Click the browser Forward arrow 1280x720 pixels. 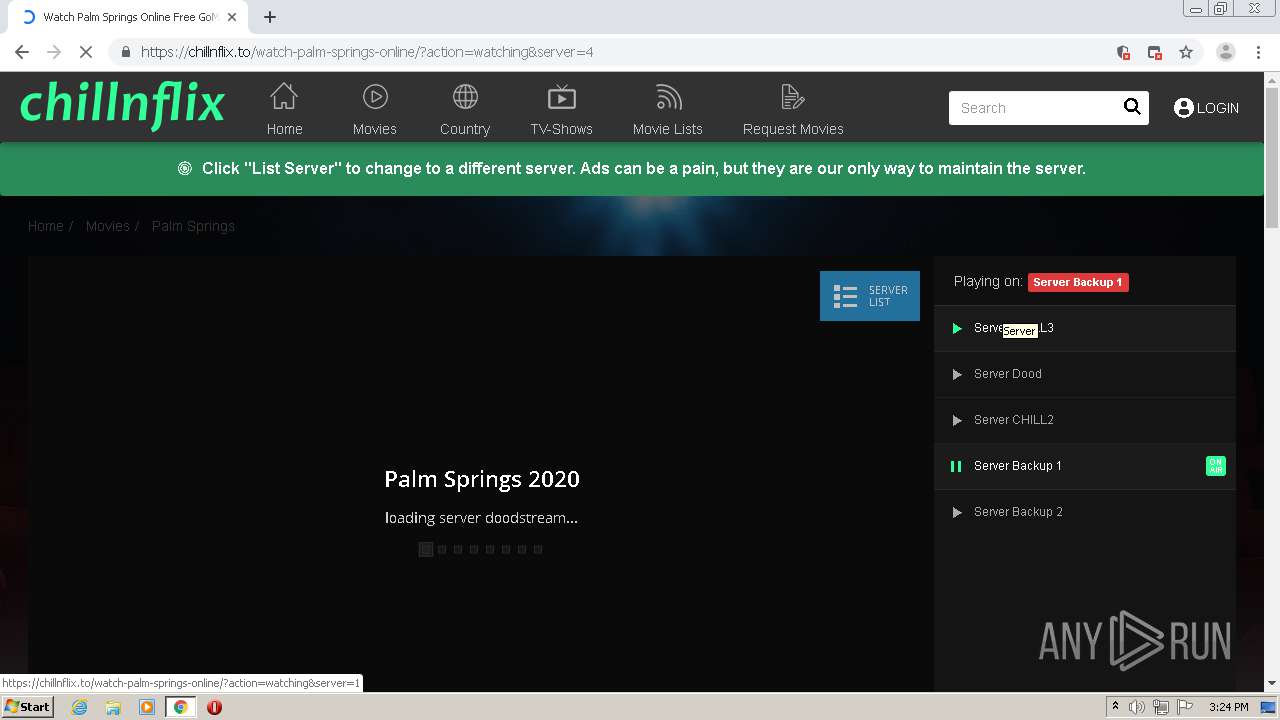54,52
